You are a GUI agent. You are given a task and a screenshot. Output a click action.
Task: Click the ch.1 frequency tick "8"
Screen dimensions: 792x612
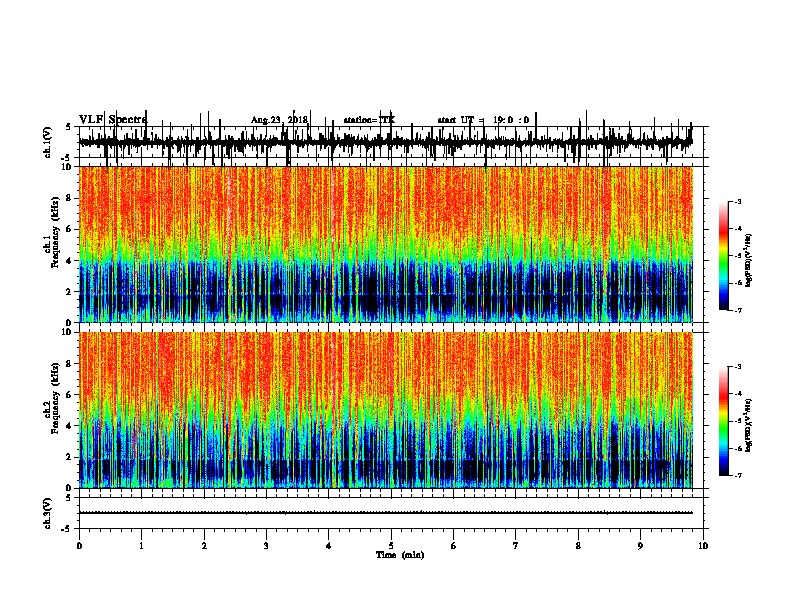69,198
